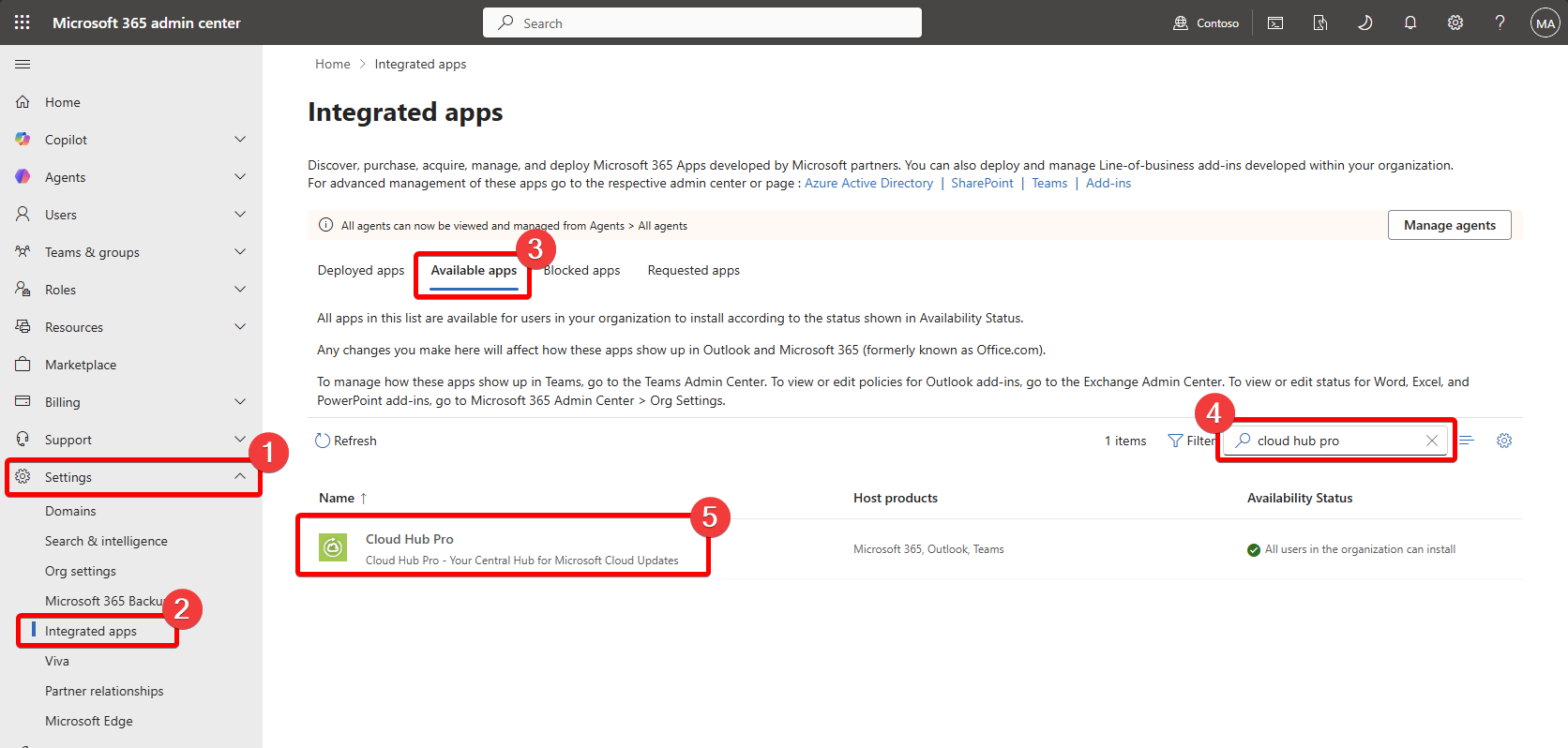This screenshot has width=1568, height=748.
Task: Open notifications bell icon
Action: [x=1410, y=22]
